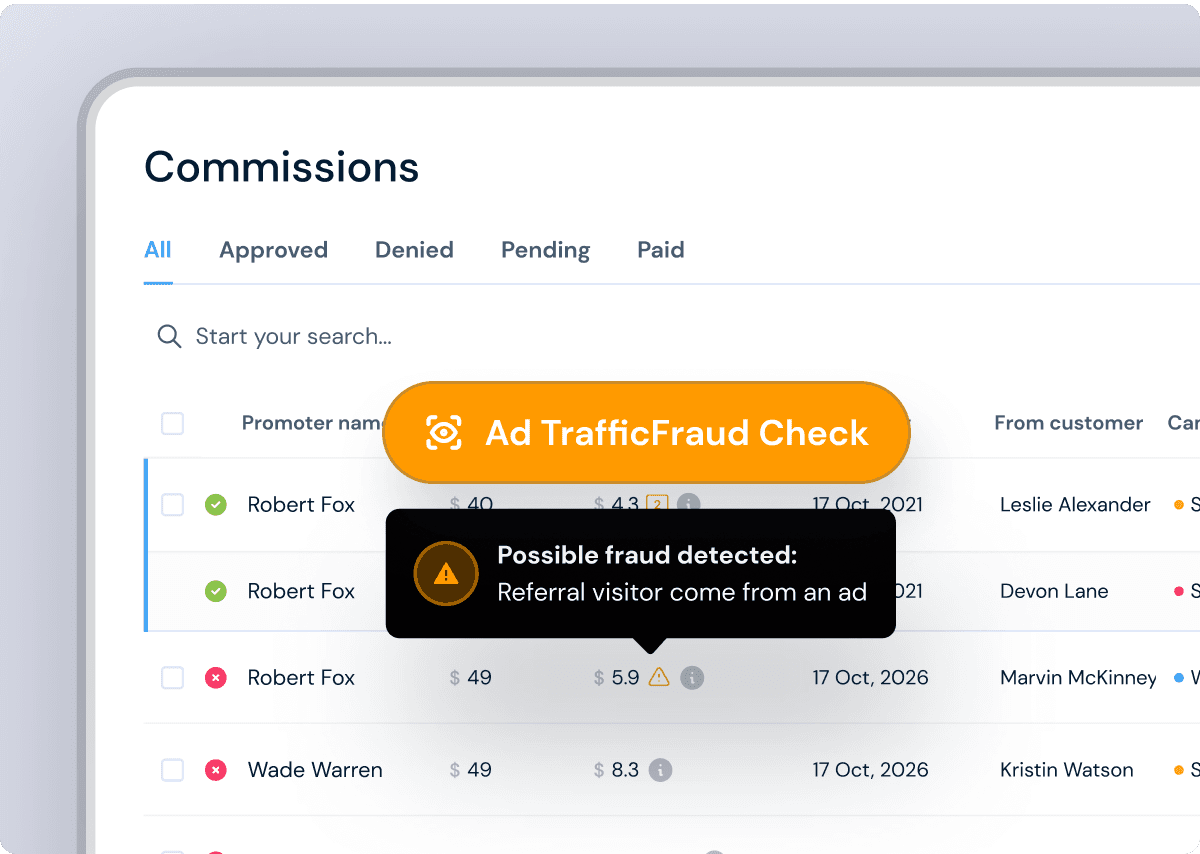Switch to the All tab

(x=158, y=250)
